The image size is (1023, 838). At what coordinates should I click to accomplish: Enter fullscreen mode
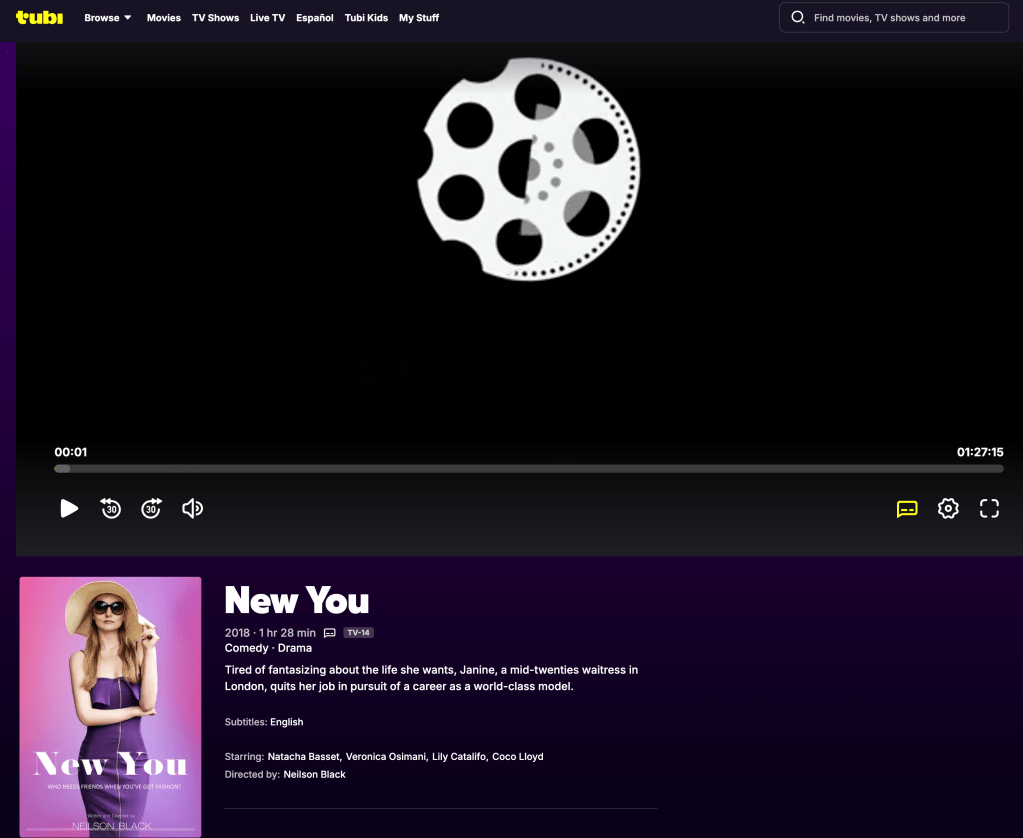tap(989, 508)
